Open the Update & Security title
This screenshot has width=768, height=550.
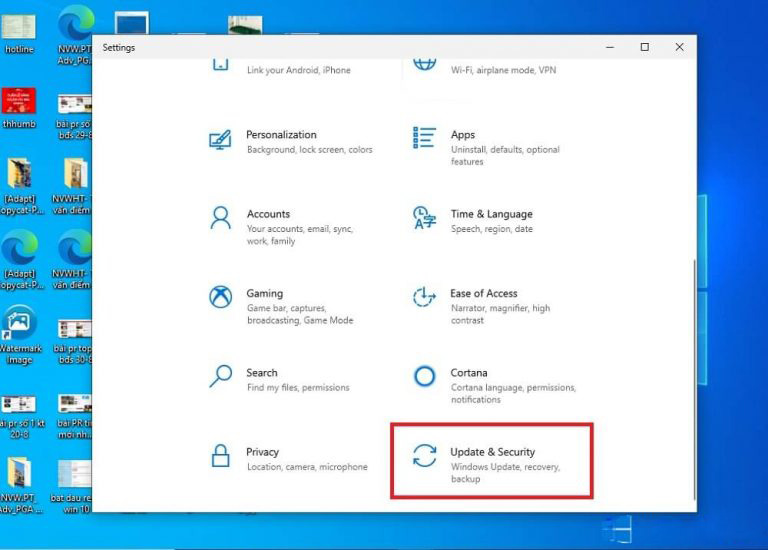click(493, 452)
